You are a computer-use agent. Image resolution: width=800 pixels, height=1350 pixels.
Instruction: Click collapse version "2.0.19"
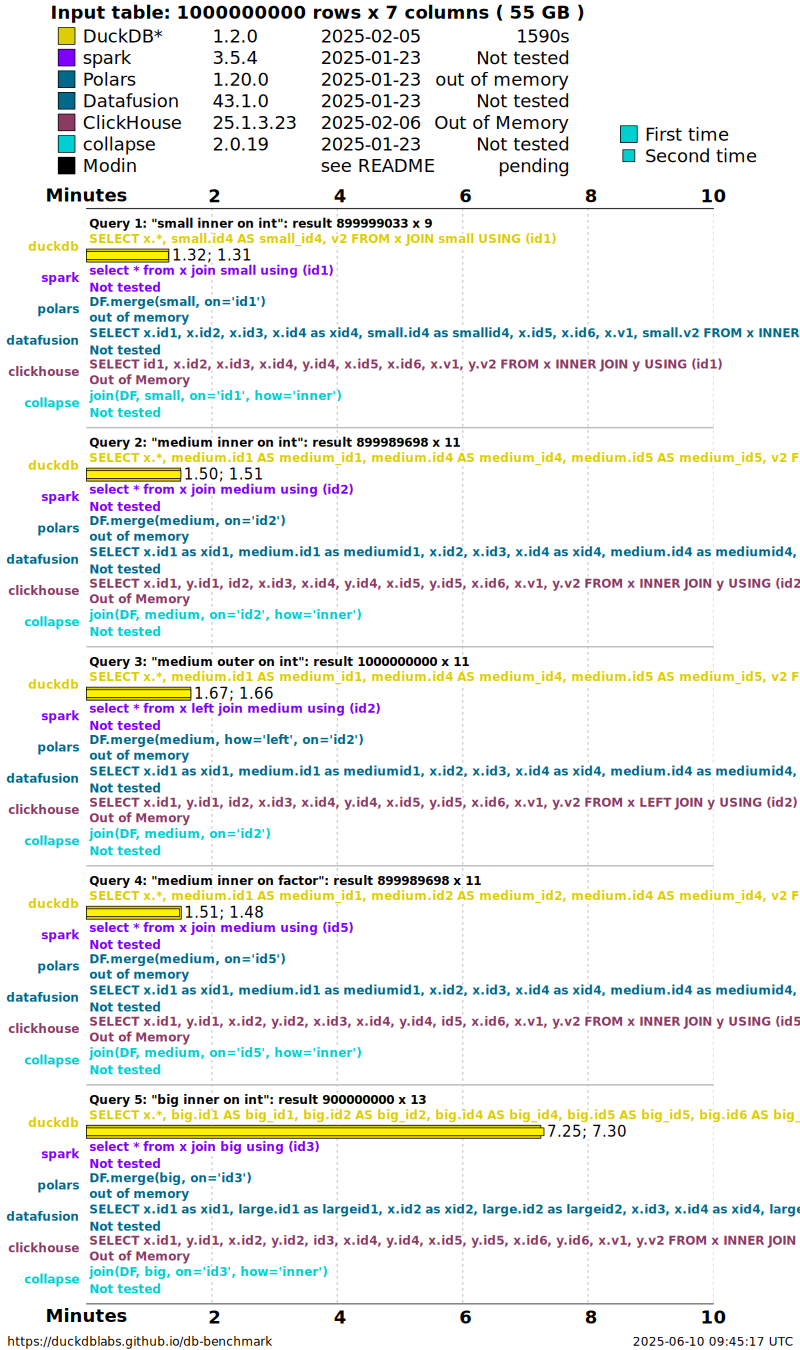point(240,144)
